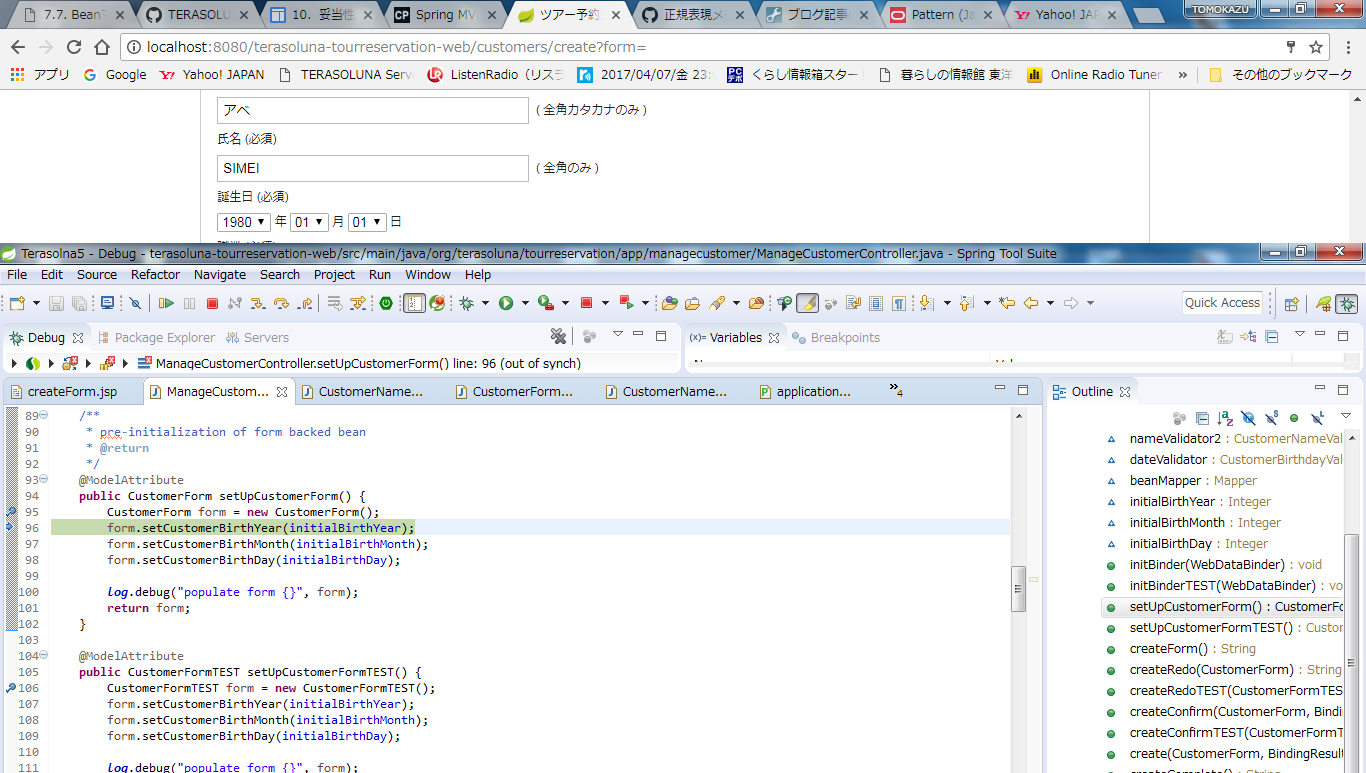The height and width of the screenshot is (773, 1366).
Task: Open birth month dropdown in browser
Action: tap(309, 222)
